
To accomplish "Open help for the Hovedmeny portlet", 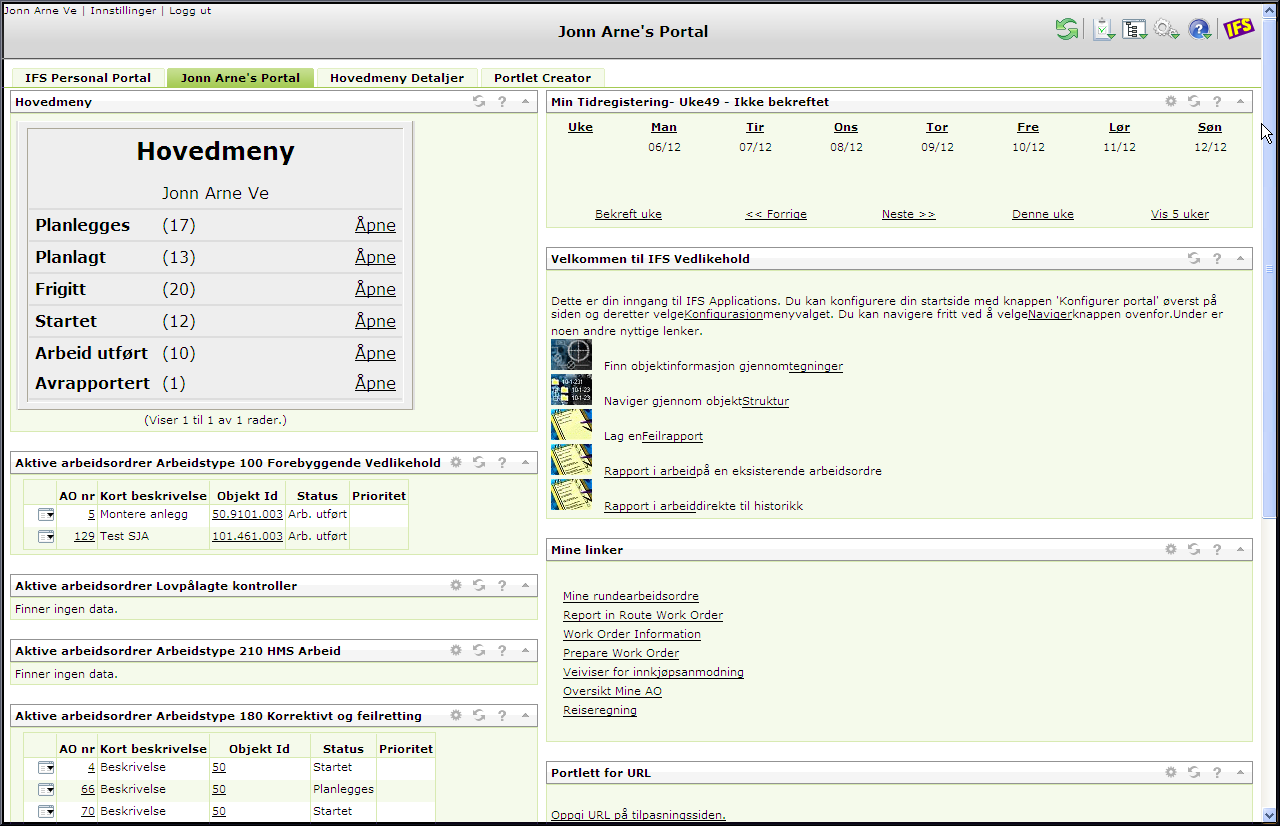I will coord(502,102).
